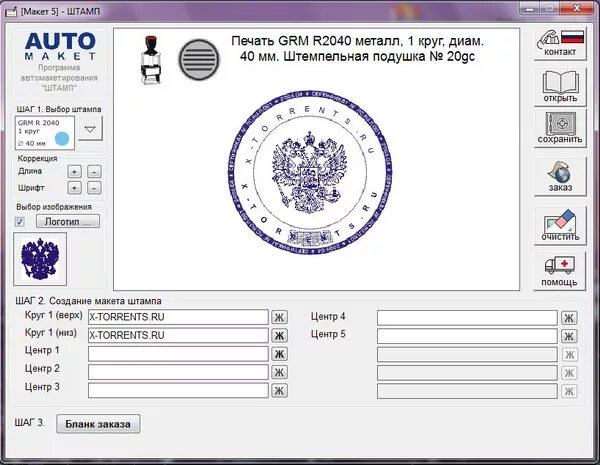The width and height of the screenshot is (600, 465).
Task: Click the 'ШАГ 1. Выбор штампа' label
Action: point(59,109)
